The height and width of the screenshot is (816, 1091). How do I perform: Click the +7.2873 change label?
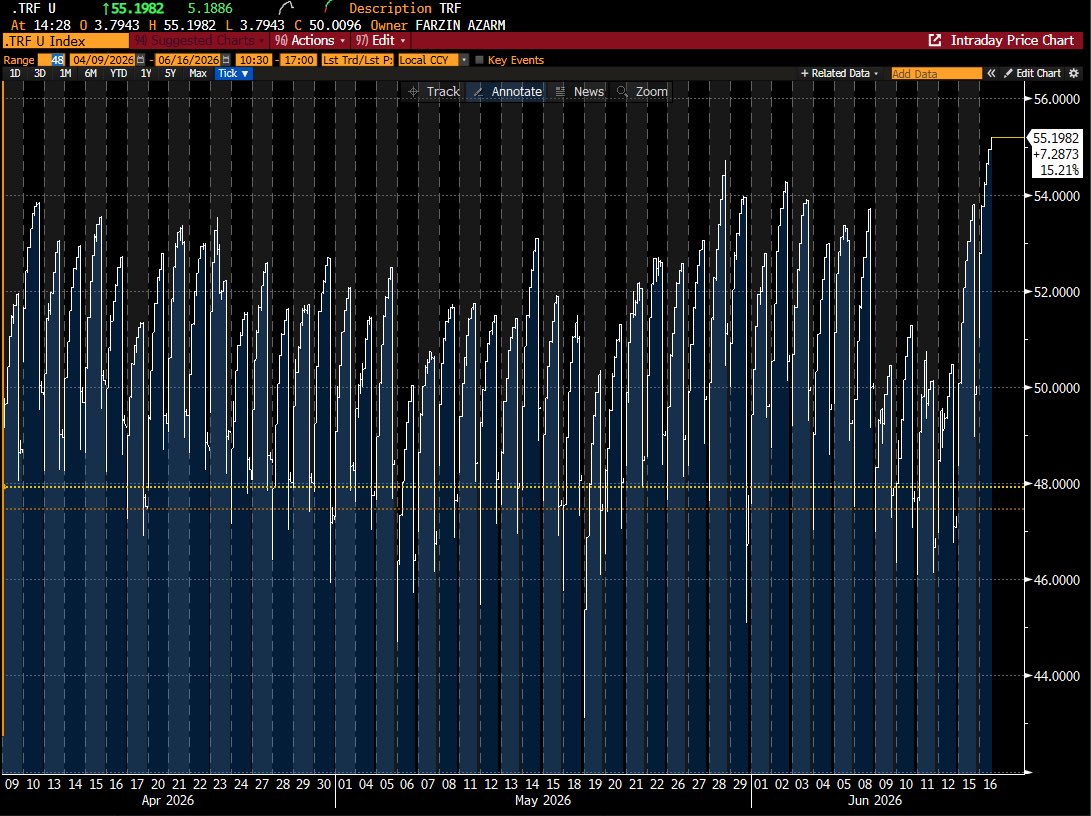point(1056,154)
